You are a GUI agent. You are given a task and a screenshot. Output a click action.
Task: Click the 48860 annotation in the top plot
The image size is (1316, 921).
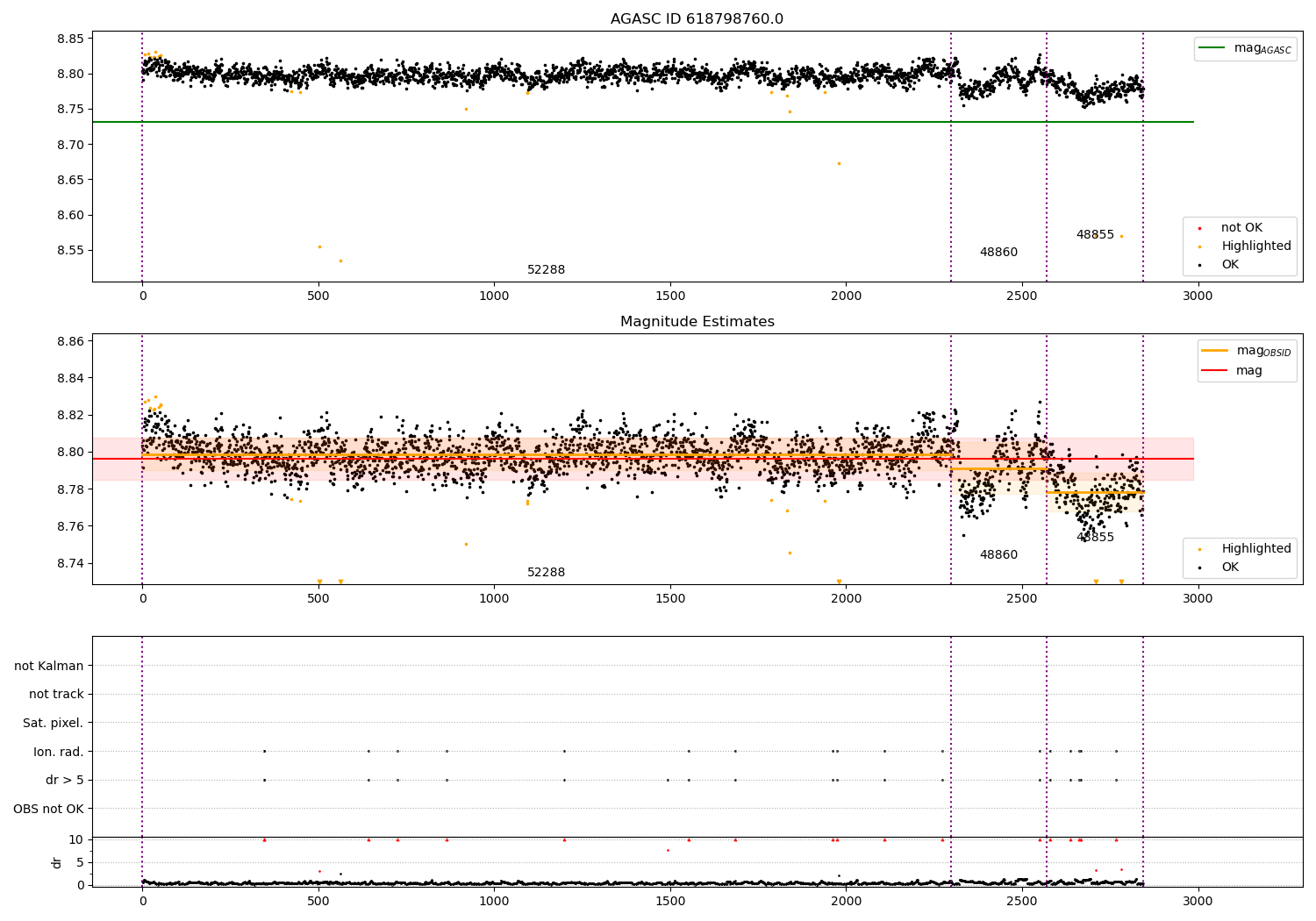pyautogui.click(x=998, y=253)
